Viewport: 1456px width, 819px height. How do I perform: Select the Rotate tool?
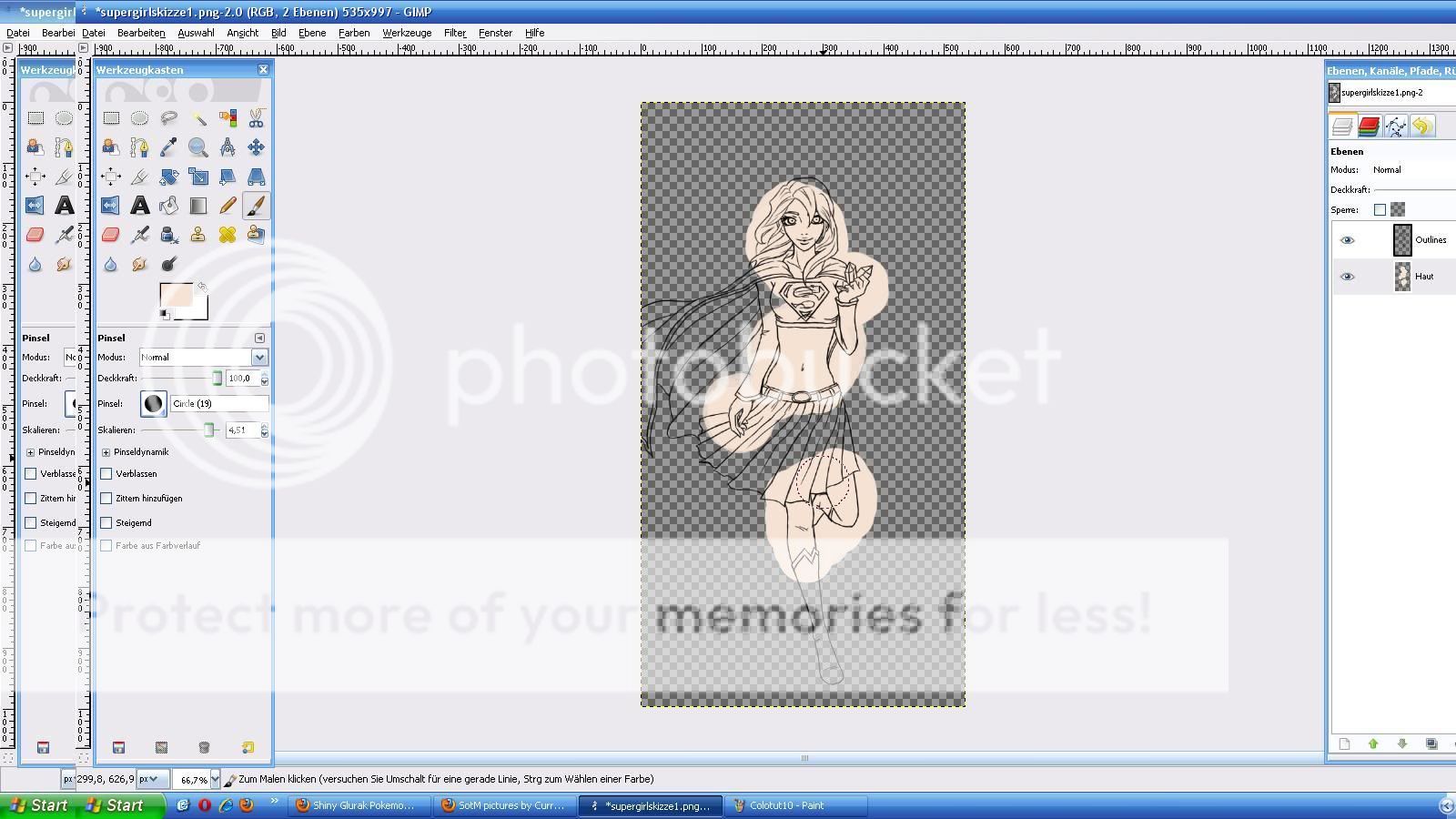(x=168, y=177)
